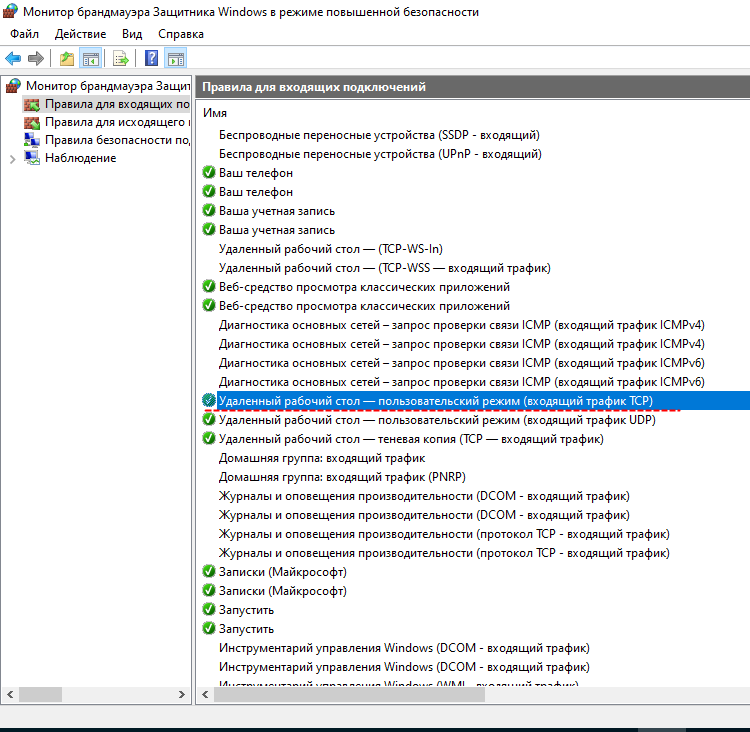Go up one level with folder icon

pyautogui.click(x=66, y=59)
